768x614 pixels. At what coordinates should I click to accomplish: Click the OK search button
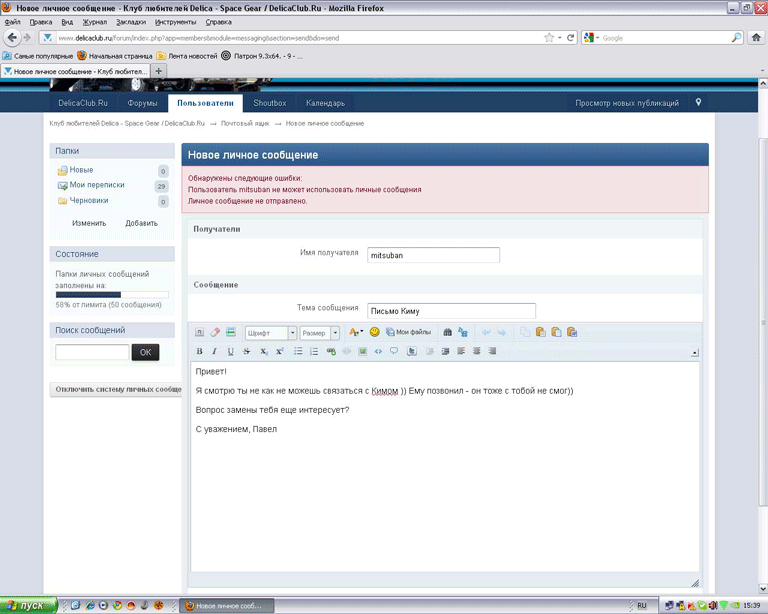click(145, 352)
